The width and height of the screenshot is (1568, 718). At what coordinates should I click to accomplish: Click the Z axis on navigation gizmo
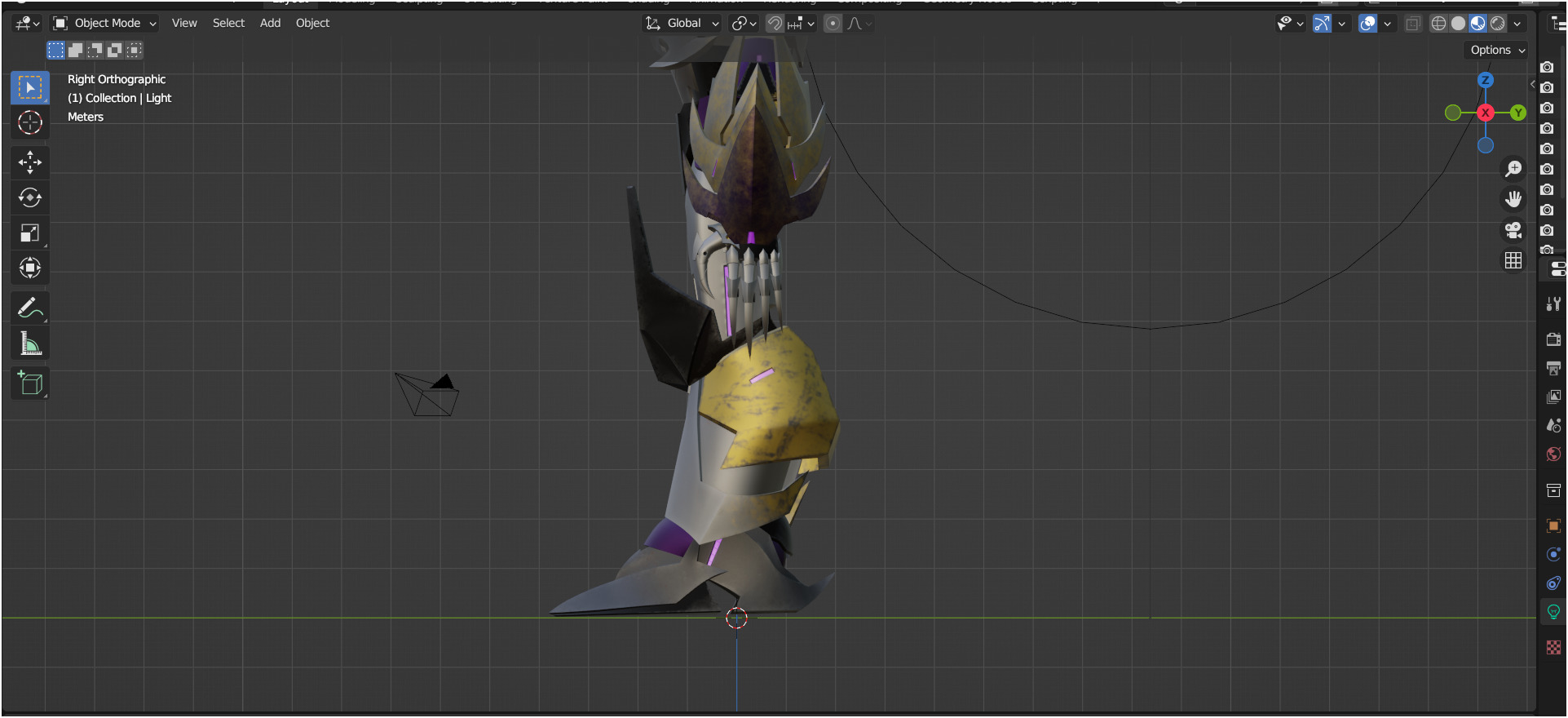click(x=1486, y=80)
